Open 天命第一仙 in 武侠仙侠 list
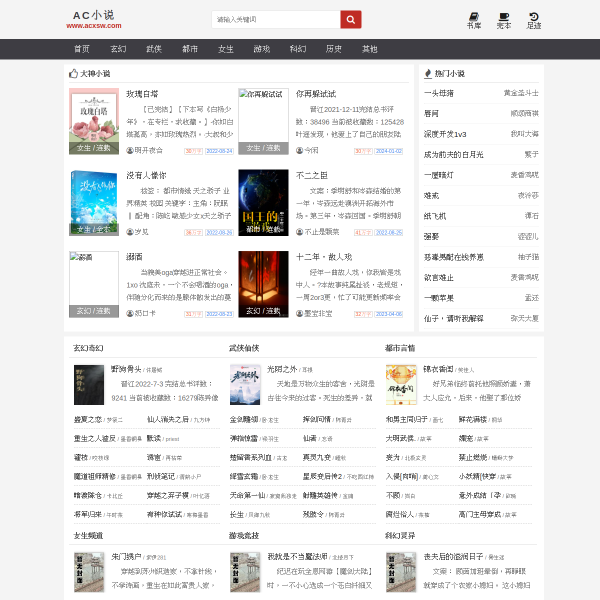 coord(248,496)
